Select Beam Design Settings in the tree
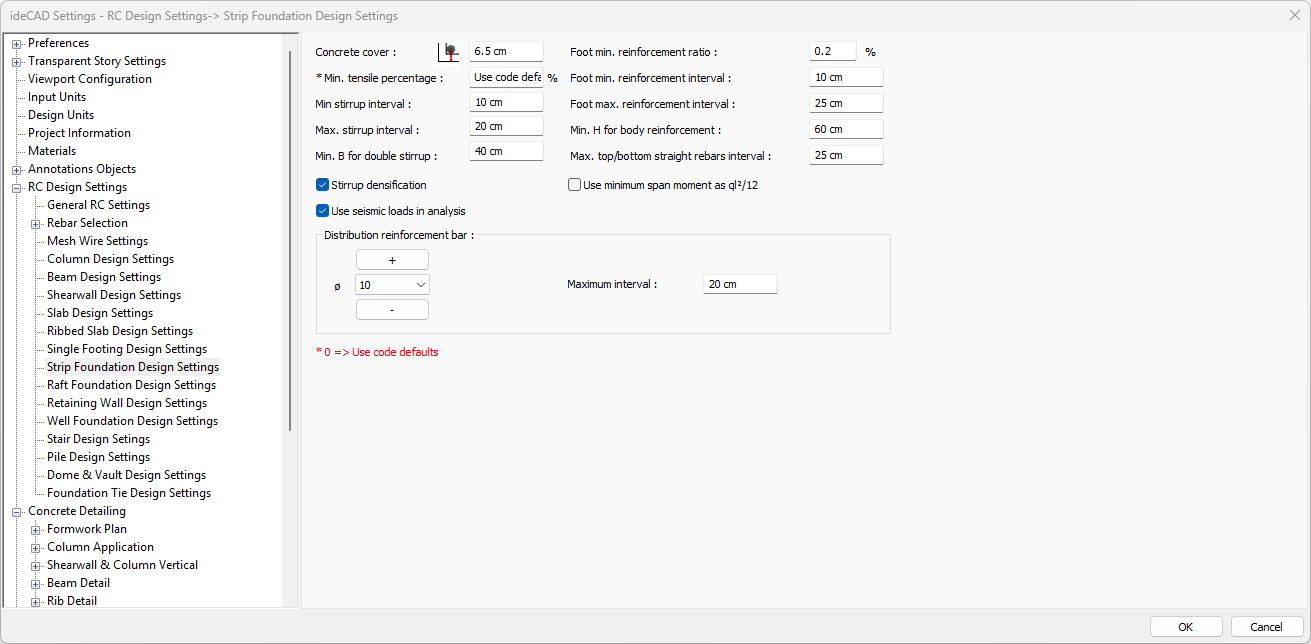This screenshot has width=1311, height=644. click(x=104, y=277)
